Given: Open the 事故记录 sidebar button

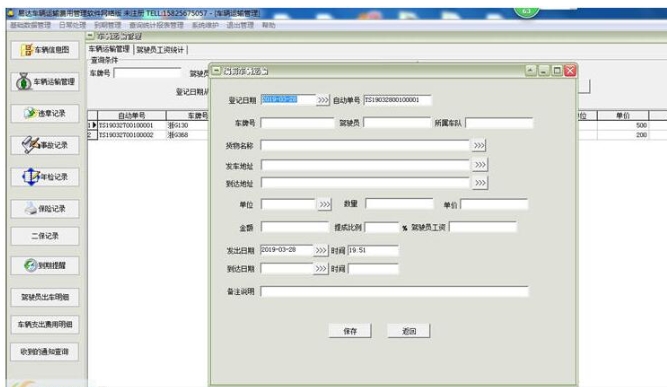Looking at the screenshot, I should [x=45, y=145].
